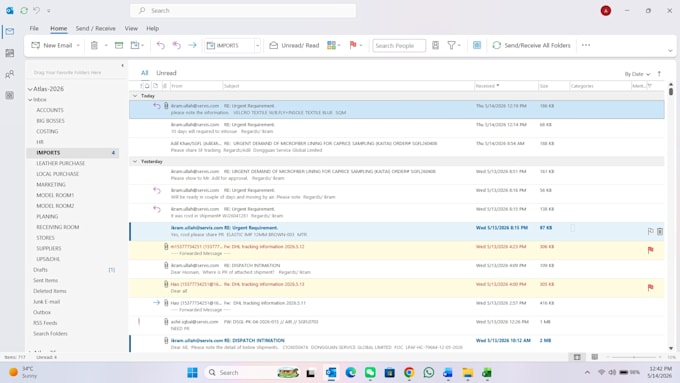Open File Explorer from the taskbar
This screenshot has height=383, width=680.
pyautogui.click(x=468, y=373)
